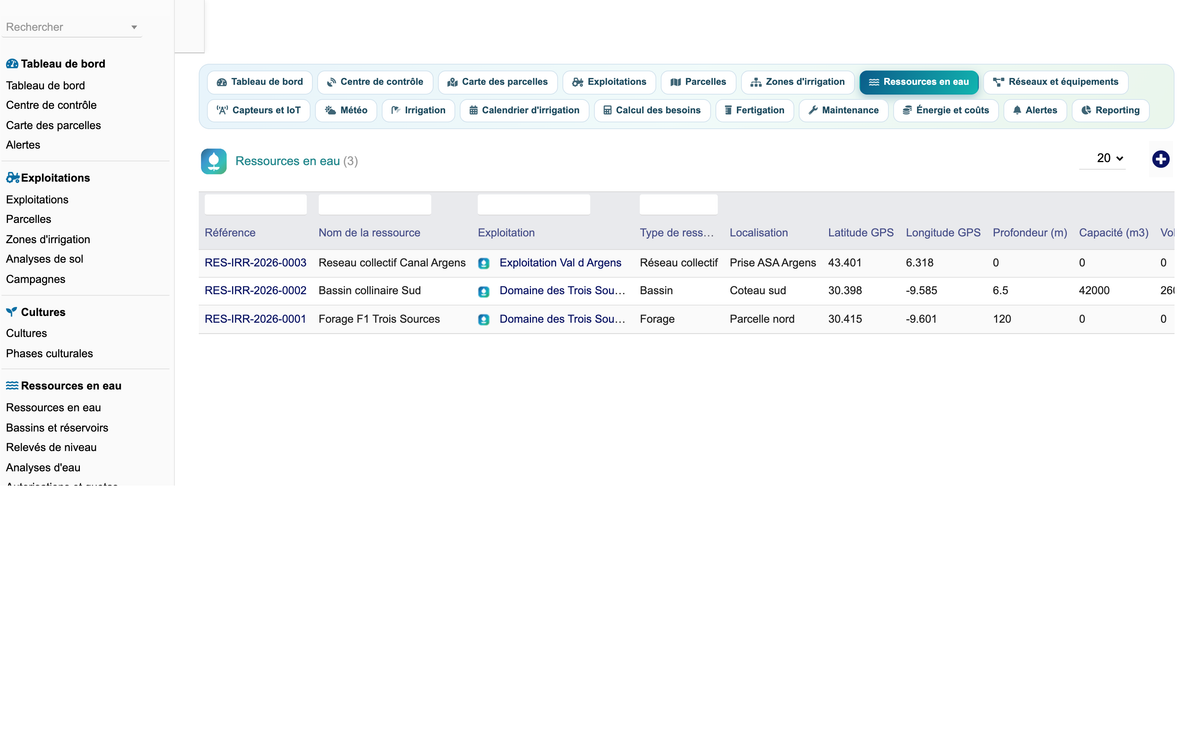Open the Irrigation tab
Screen dimensions: 1200x743
coord(418,110)
